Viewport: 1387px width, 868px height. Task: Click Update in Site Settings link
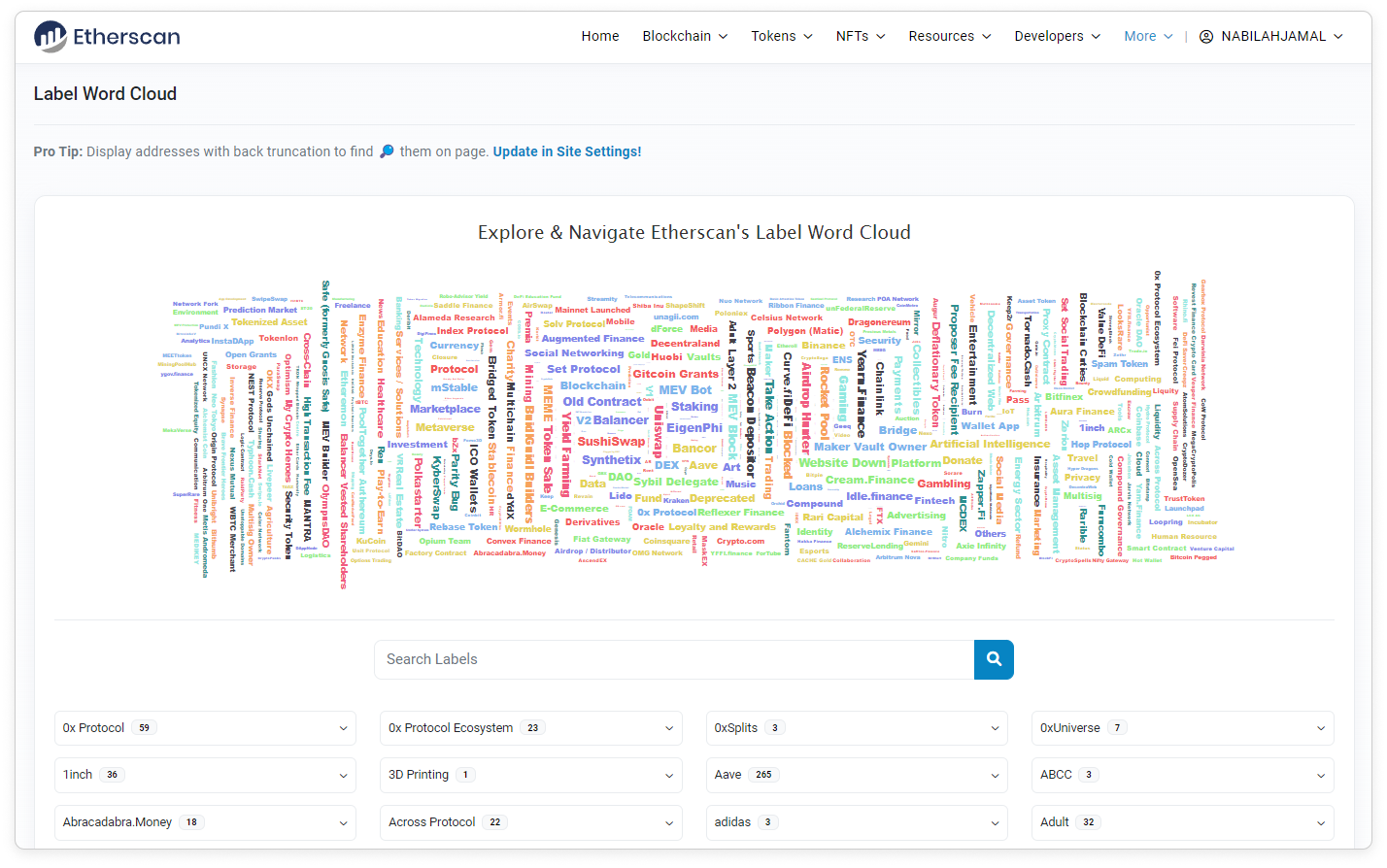tap(566, 151)
